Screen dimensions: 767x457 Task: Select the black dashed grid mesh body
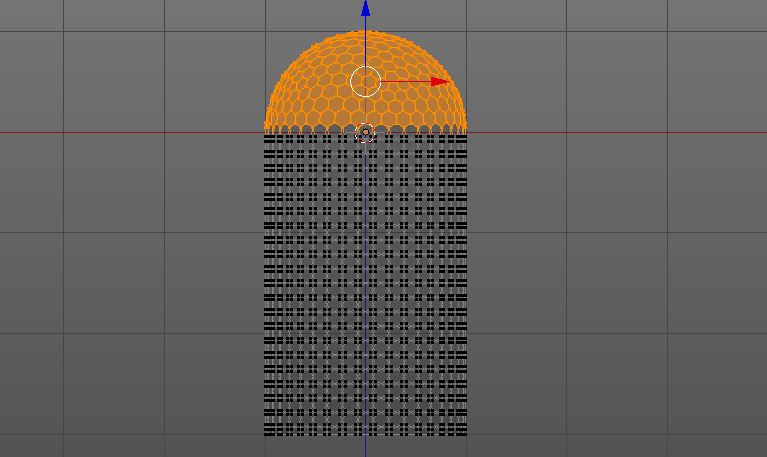pyautogui.click(x=365, y=285)
